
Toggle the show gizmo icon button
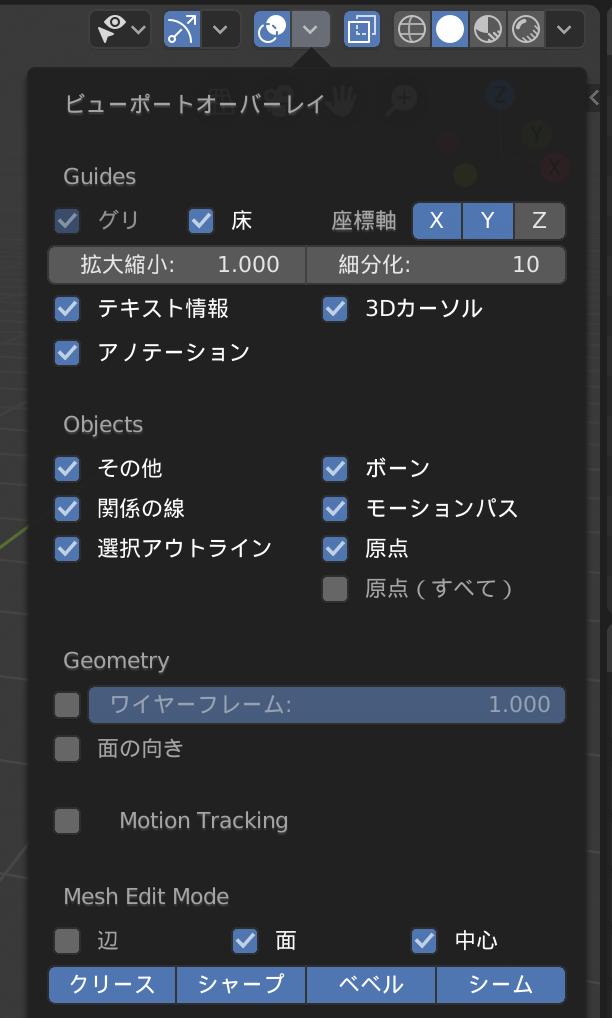click(x=182, y=29)
